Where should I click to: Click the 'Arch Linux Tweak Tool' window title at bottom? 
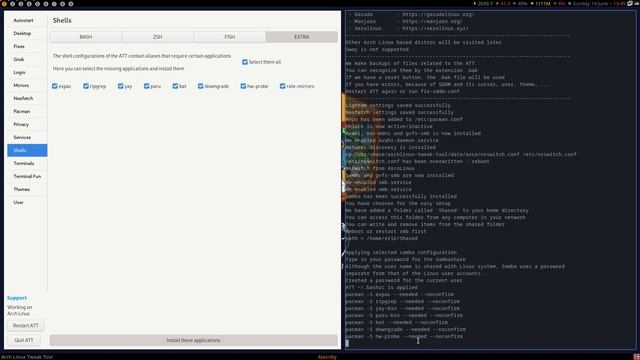pyautogui.click(x=27, y=357)
